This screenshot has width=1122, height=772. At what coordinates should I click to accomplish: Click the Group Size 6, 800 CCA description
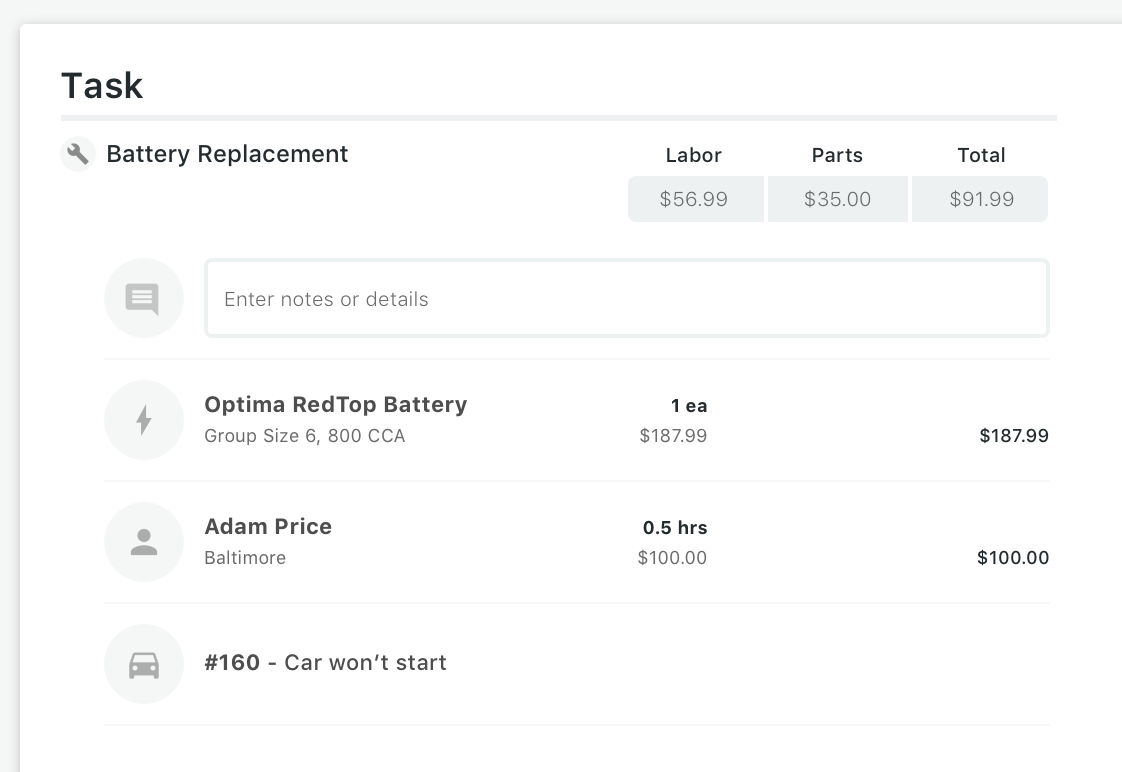[304, 435]
